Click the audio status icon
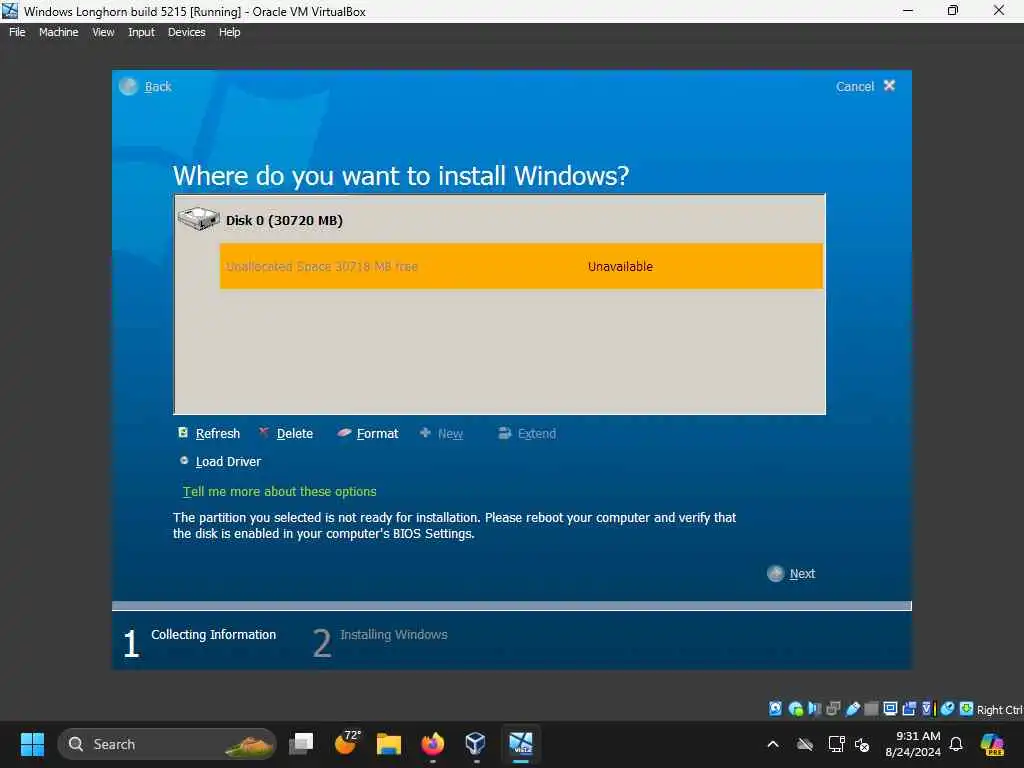 tap(814, 709)
